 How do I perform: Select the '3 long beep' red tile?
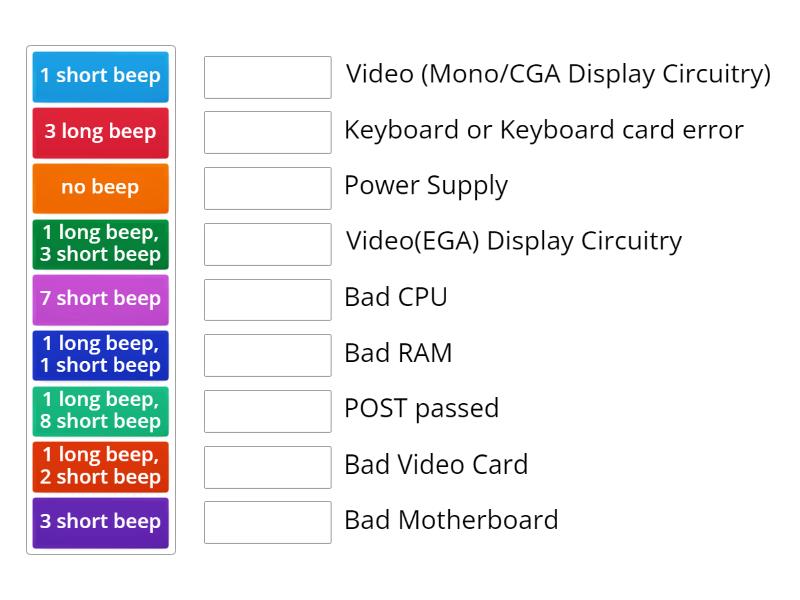99,132
